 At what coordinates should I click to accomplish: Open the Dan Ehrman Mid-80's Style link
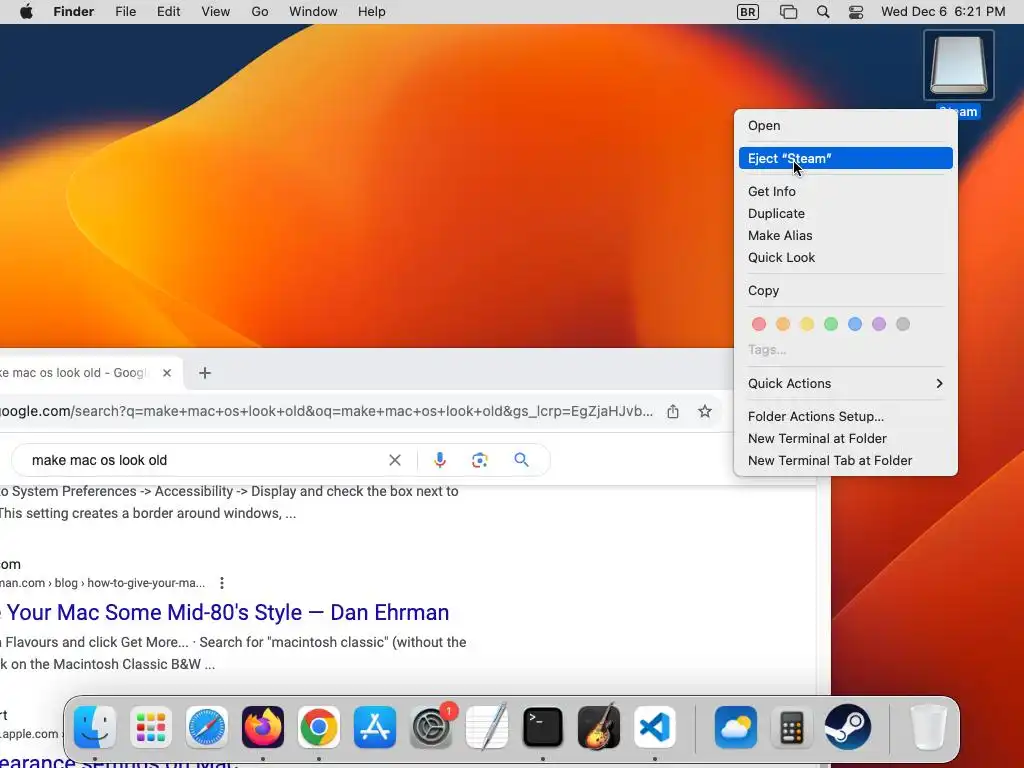click(225, 613)
